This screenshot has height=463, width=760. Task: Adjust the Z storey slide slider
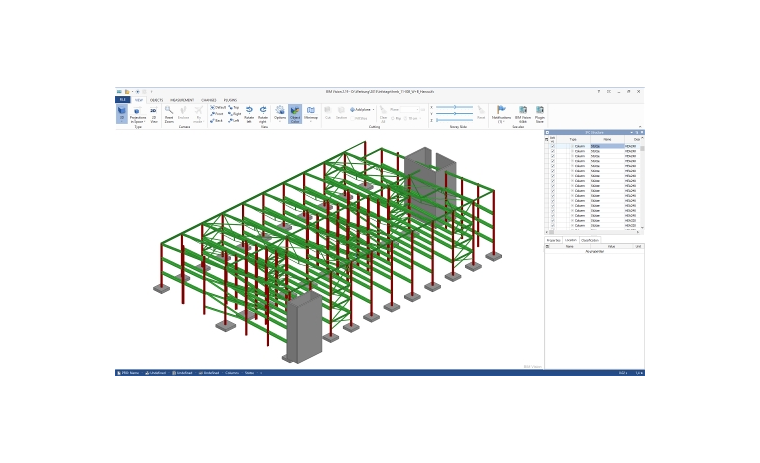[454, 120]
